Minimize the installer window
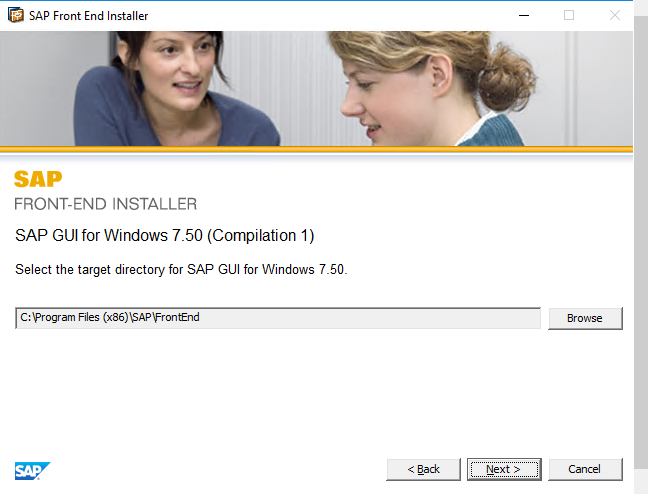This screenshot has width=648, height=494. pos(524,15)
